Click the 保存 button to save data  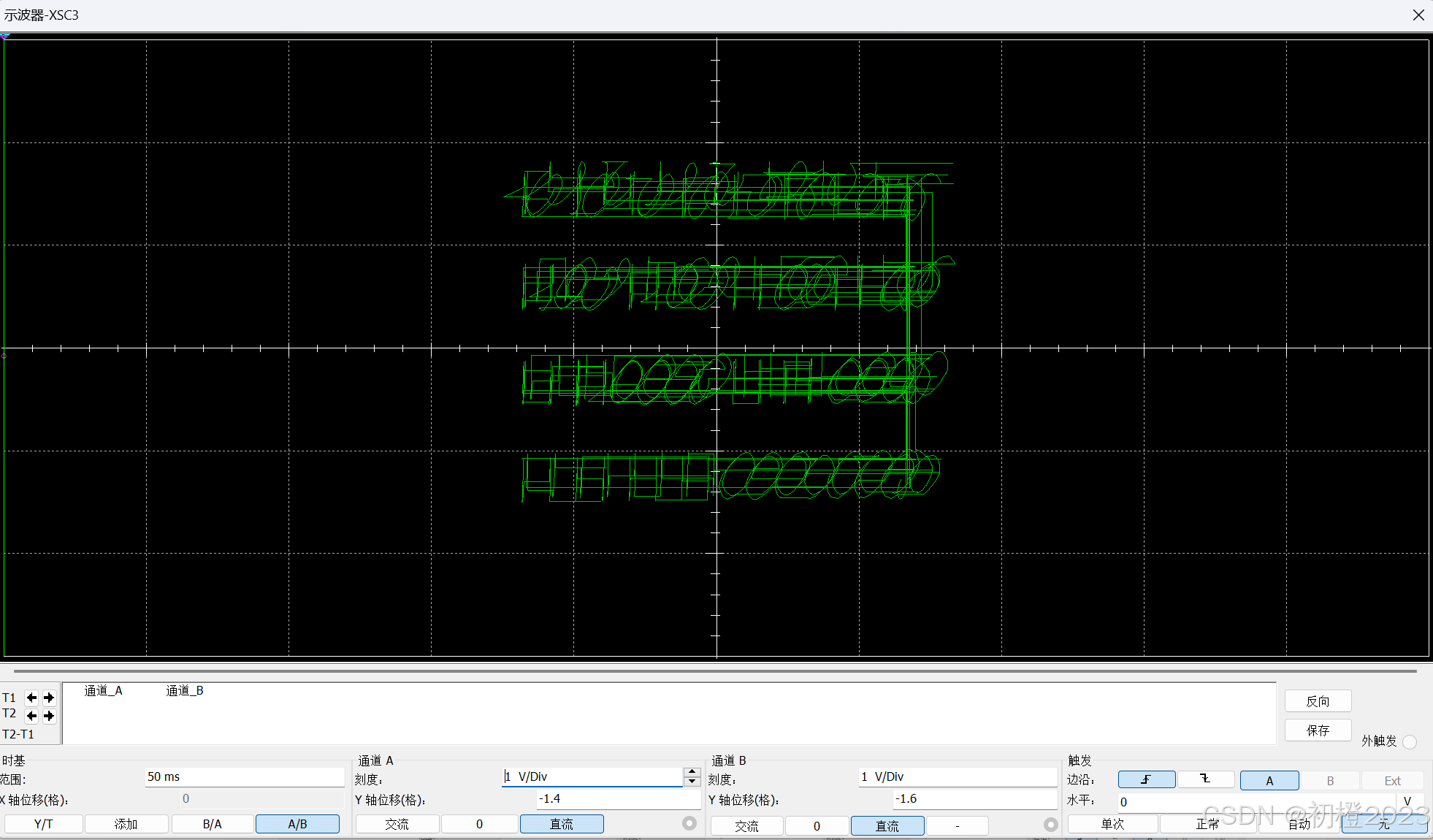point(1318,730)
